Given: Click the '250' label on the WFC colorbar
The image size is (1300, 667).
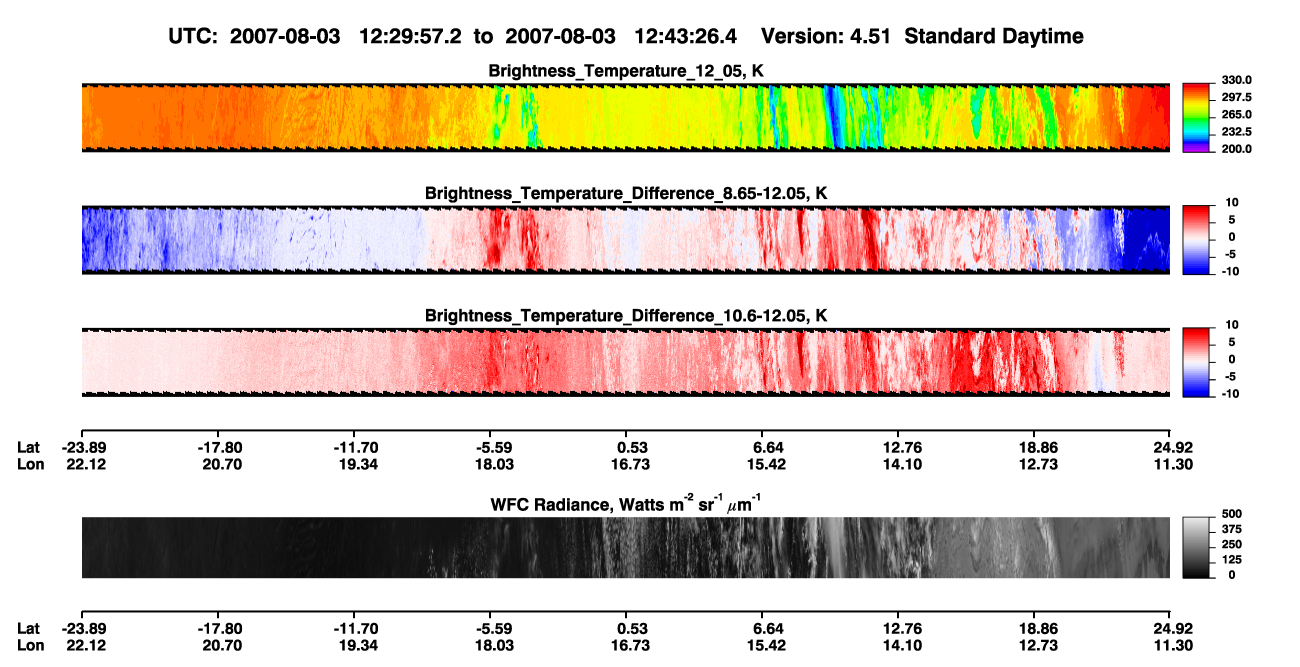Looking at the screenshot, I should 1231,545.
